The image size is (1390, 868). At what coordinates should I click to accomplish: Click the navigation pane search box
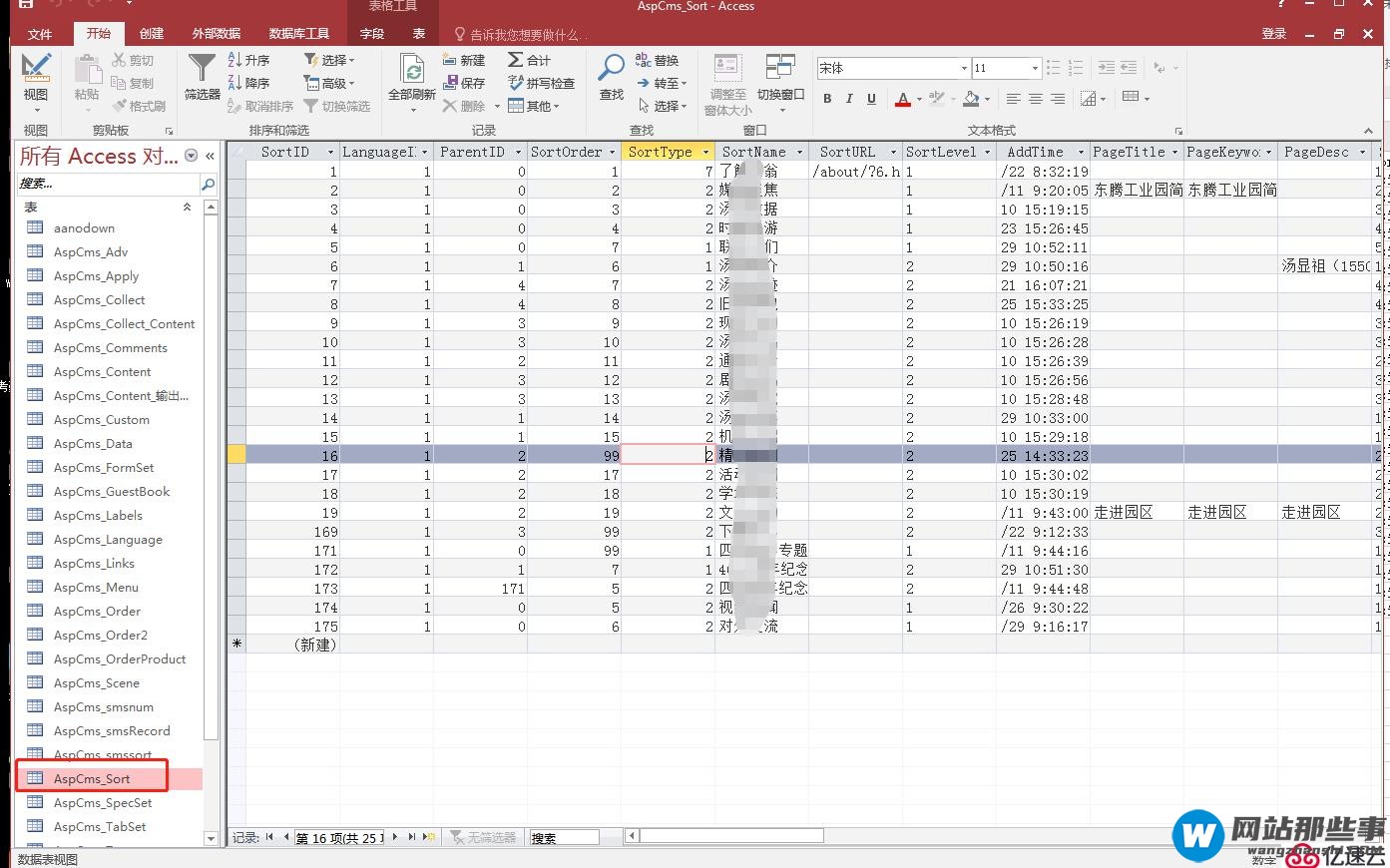pyautogui.click(x=109, y=184)
